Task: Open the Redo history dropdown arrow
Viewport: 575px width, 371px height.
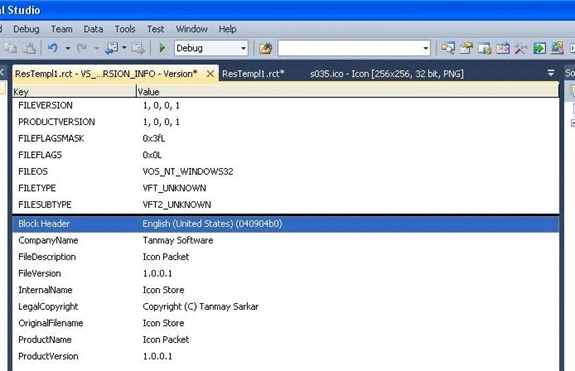Action: coord(96,48)
